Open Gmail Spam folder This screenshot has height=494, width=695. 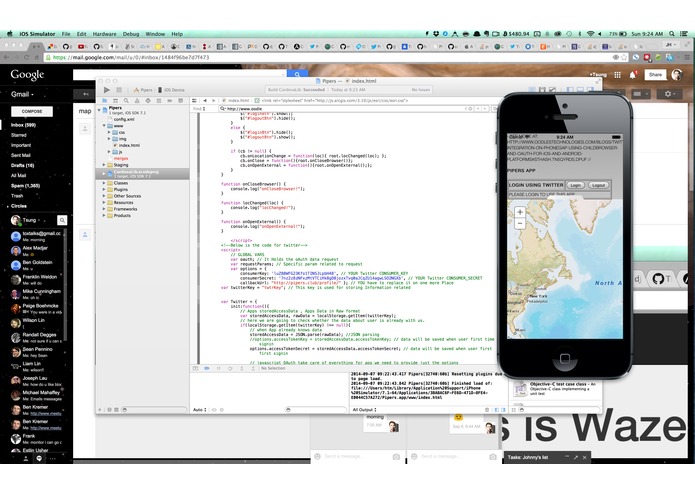25,186
